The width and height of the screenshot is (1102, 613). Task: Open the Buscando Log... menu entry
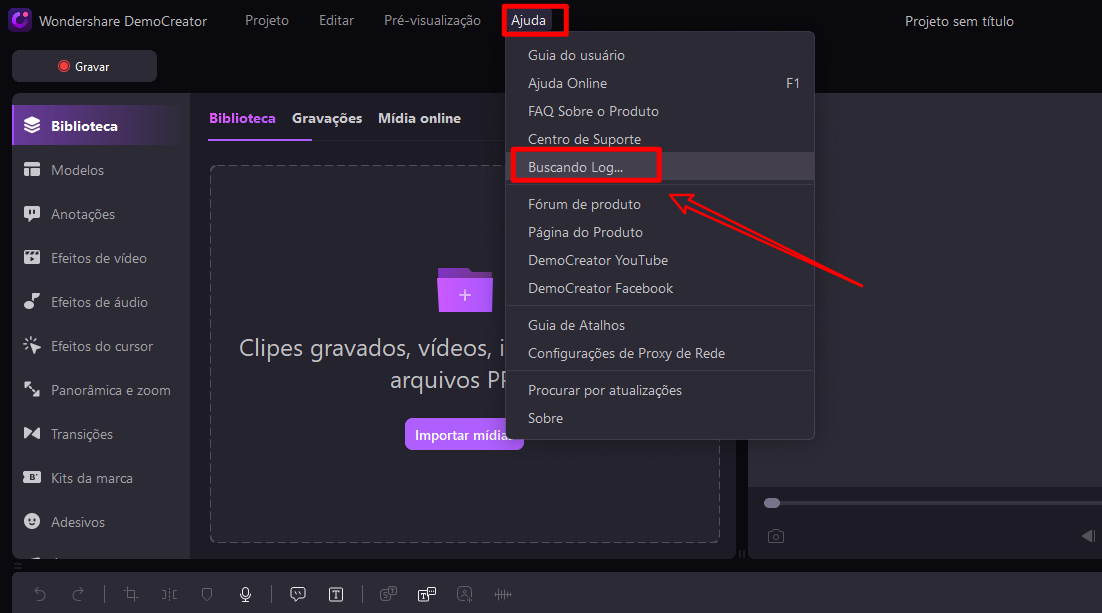click(x=575, y=167)
